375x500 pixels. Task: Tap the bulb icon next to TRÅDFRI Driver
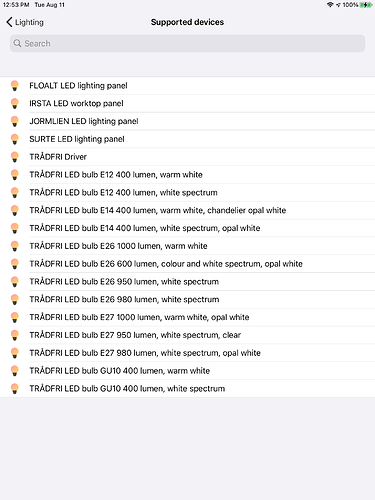(x=15, y=157)
